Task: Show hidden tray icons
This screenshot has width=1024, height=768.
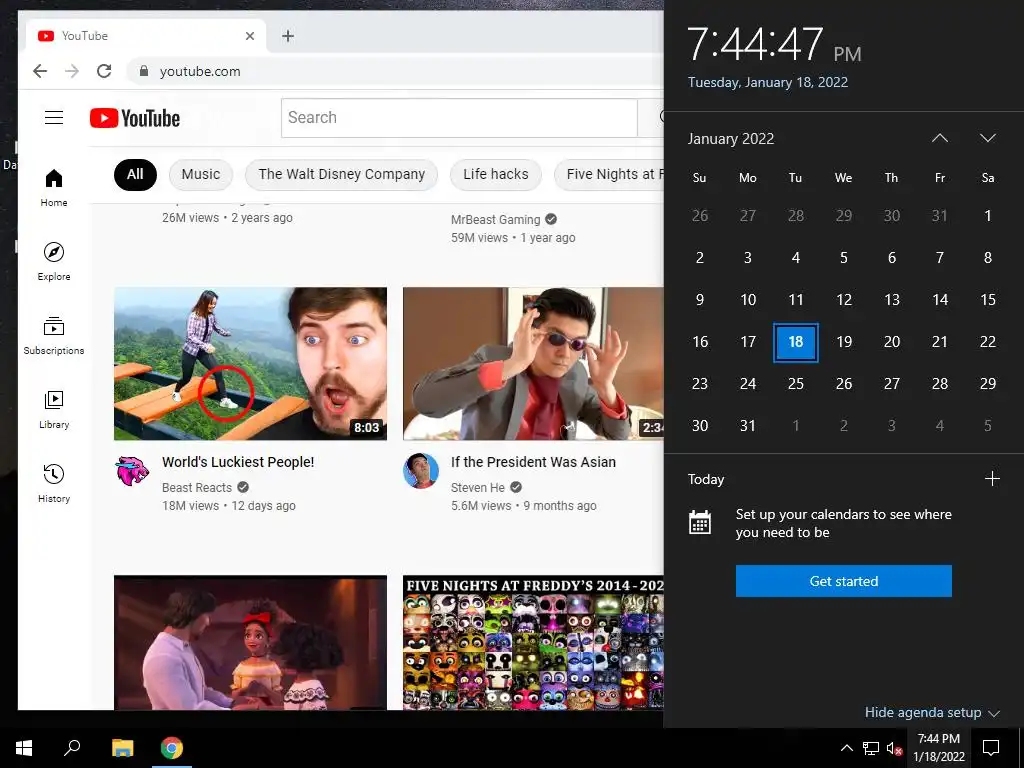Action: [x=846, y=748]
